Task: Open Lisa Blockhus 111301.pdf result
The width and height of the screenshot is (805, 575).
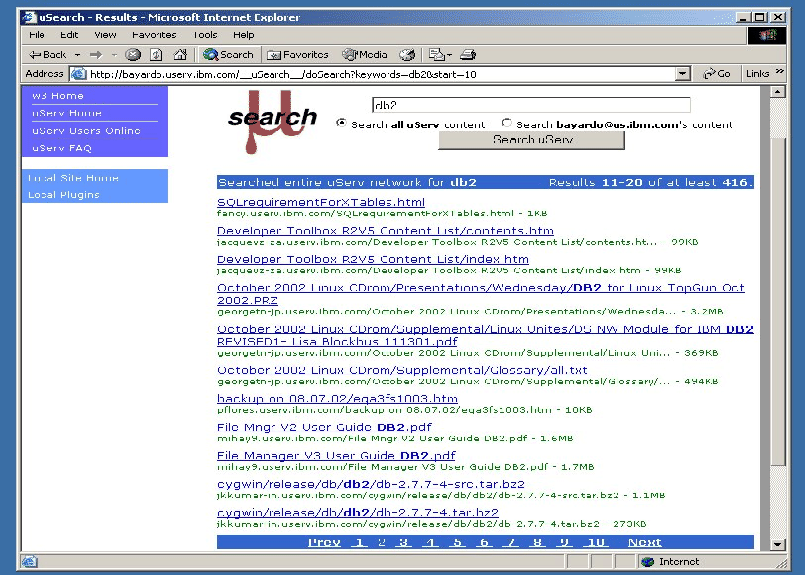Action: (485, 335)
